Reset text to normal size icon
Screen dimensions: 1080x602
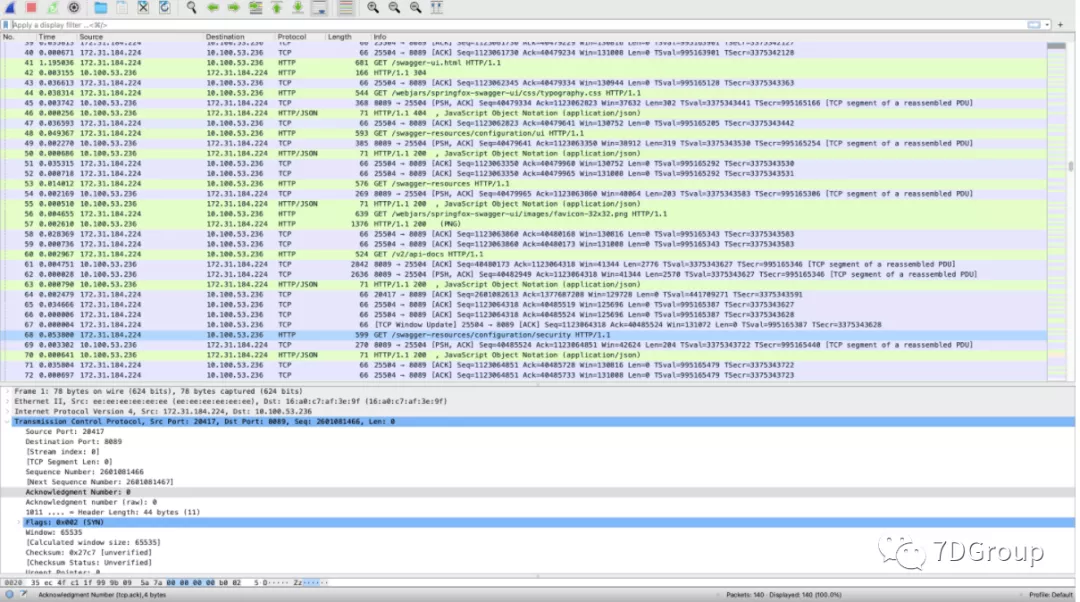pos(415,8)
